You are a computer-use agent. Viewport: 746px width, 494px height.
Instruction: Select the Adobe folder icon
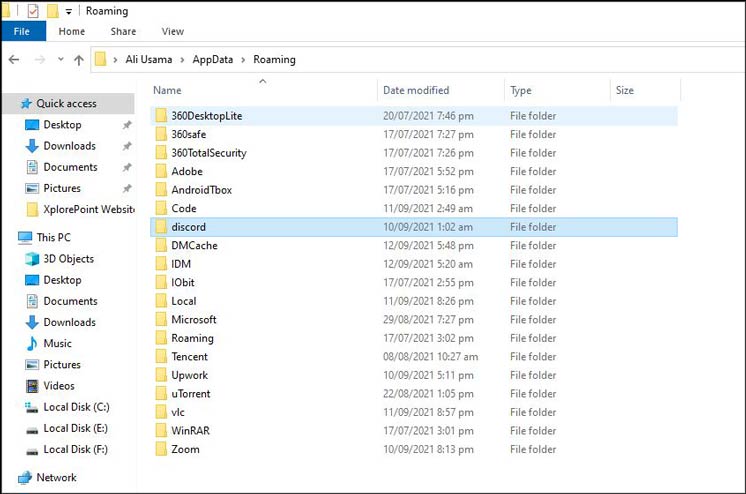(161, 171)
